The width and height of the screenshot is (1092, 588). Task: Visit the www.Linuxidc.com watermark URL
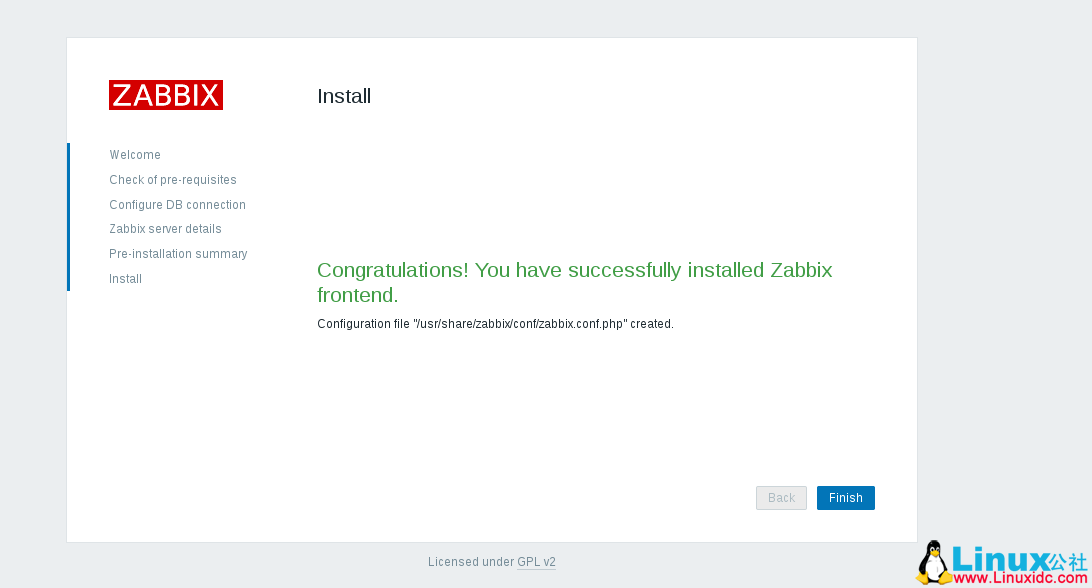[x=1019, y=578]
